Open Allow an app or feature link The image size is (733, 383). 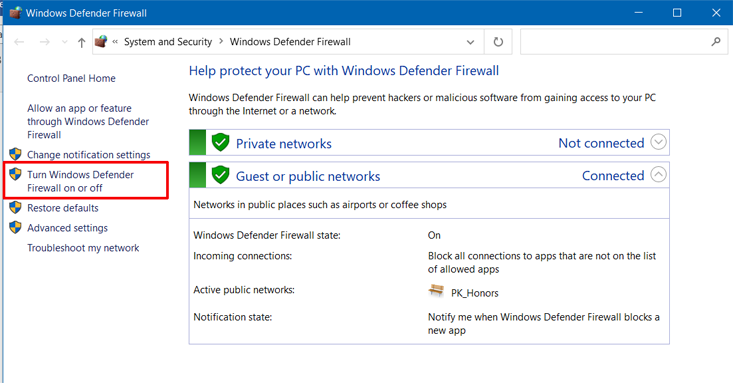pyautogui.click(x=88, y=121)
